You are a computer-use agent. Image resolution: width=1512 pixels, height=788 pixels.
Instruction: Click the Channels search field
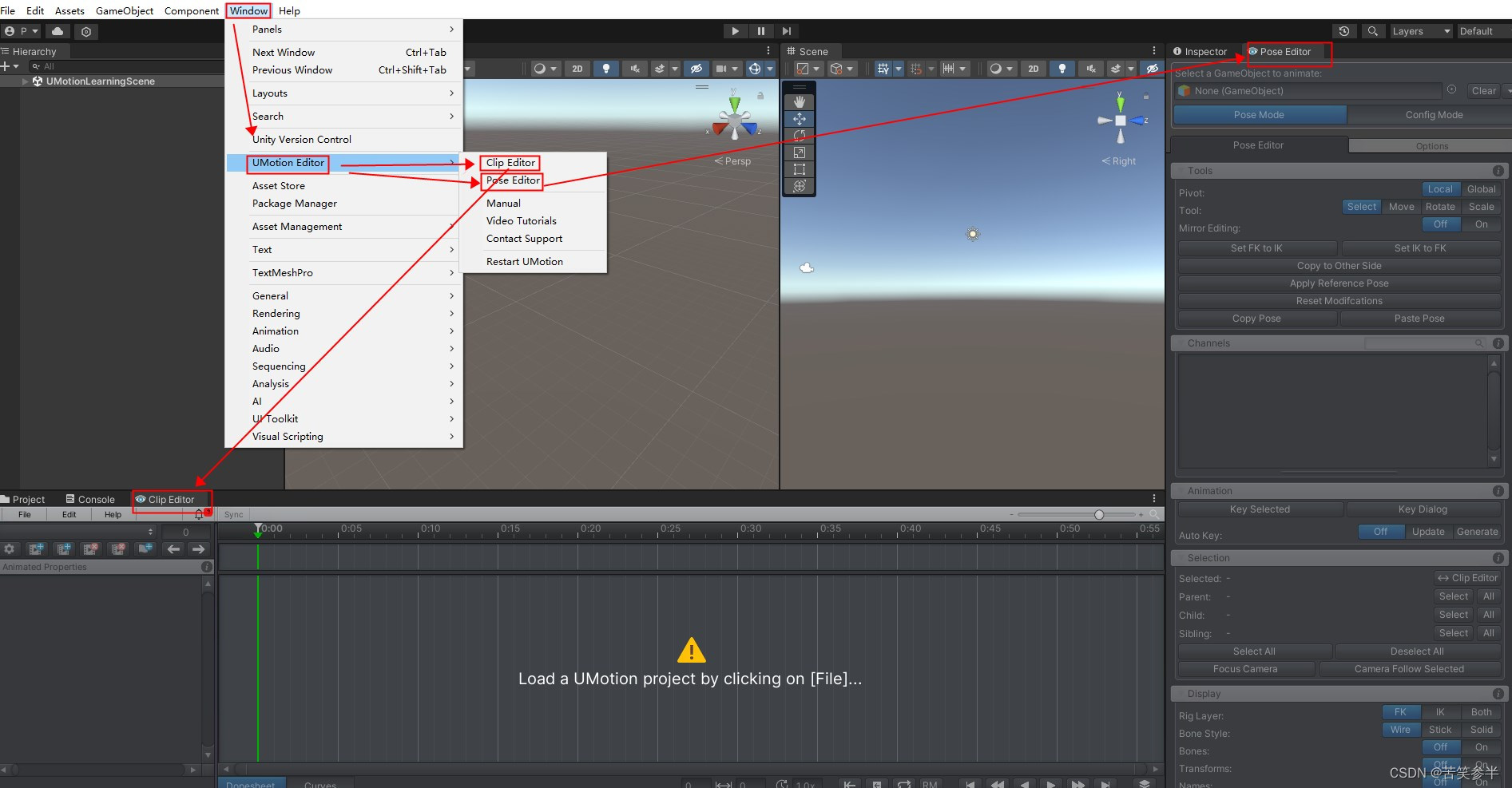pos(1426,343)
